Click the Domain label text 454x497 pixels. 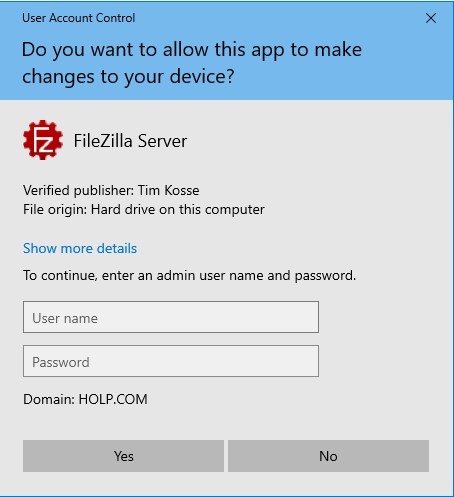point(49,399)
